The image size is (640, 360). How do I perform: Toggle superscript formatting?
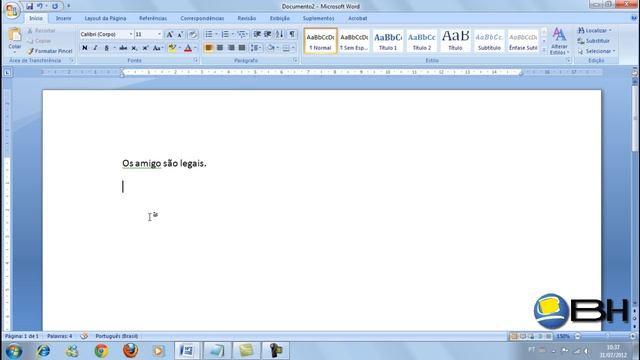tap(145, 48)
